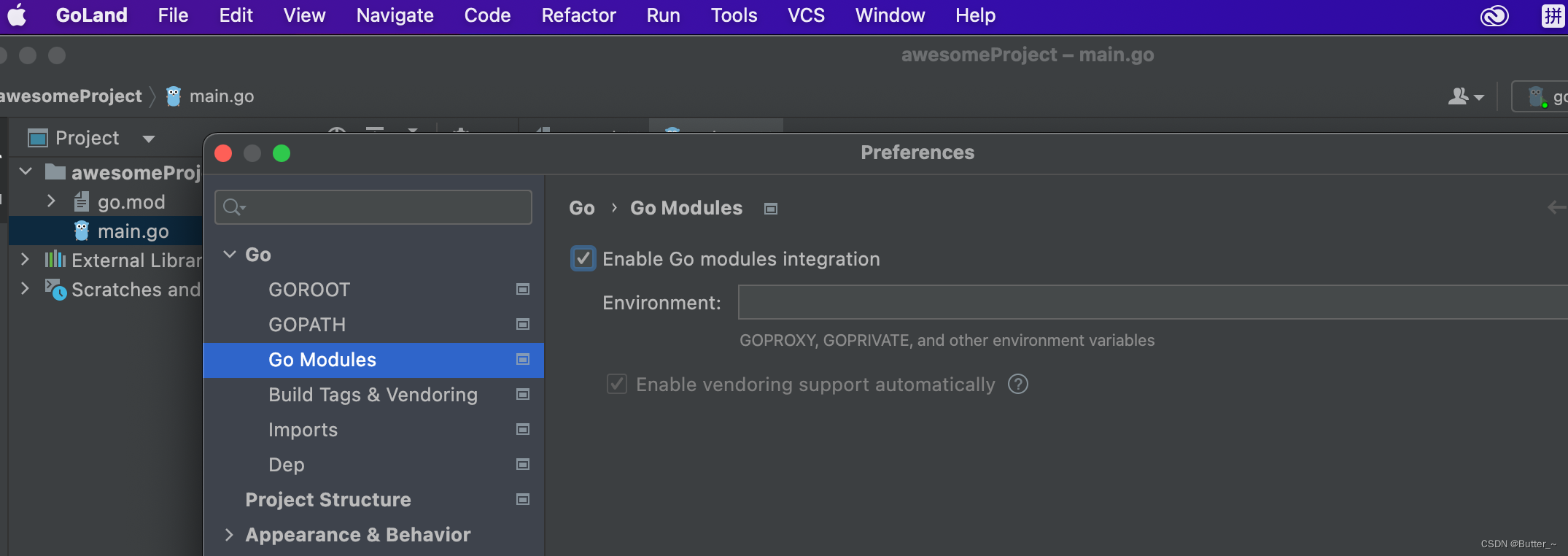Click the Creative Cloud menu bar icon
Viewport: 1568px width, 556px height.
coord(1494,16)
